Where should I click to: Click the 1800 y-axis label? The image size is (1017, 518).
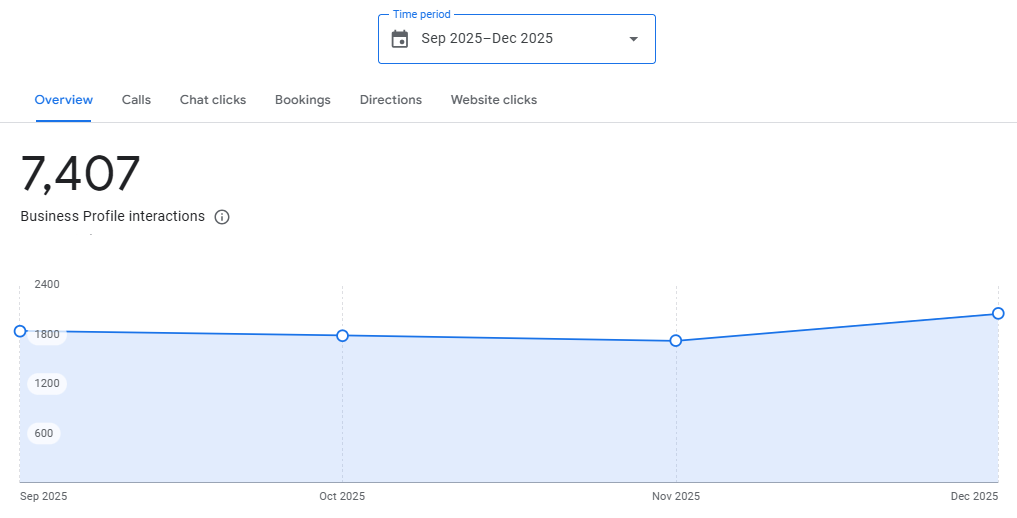47,335
